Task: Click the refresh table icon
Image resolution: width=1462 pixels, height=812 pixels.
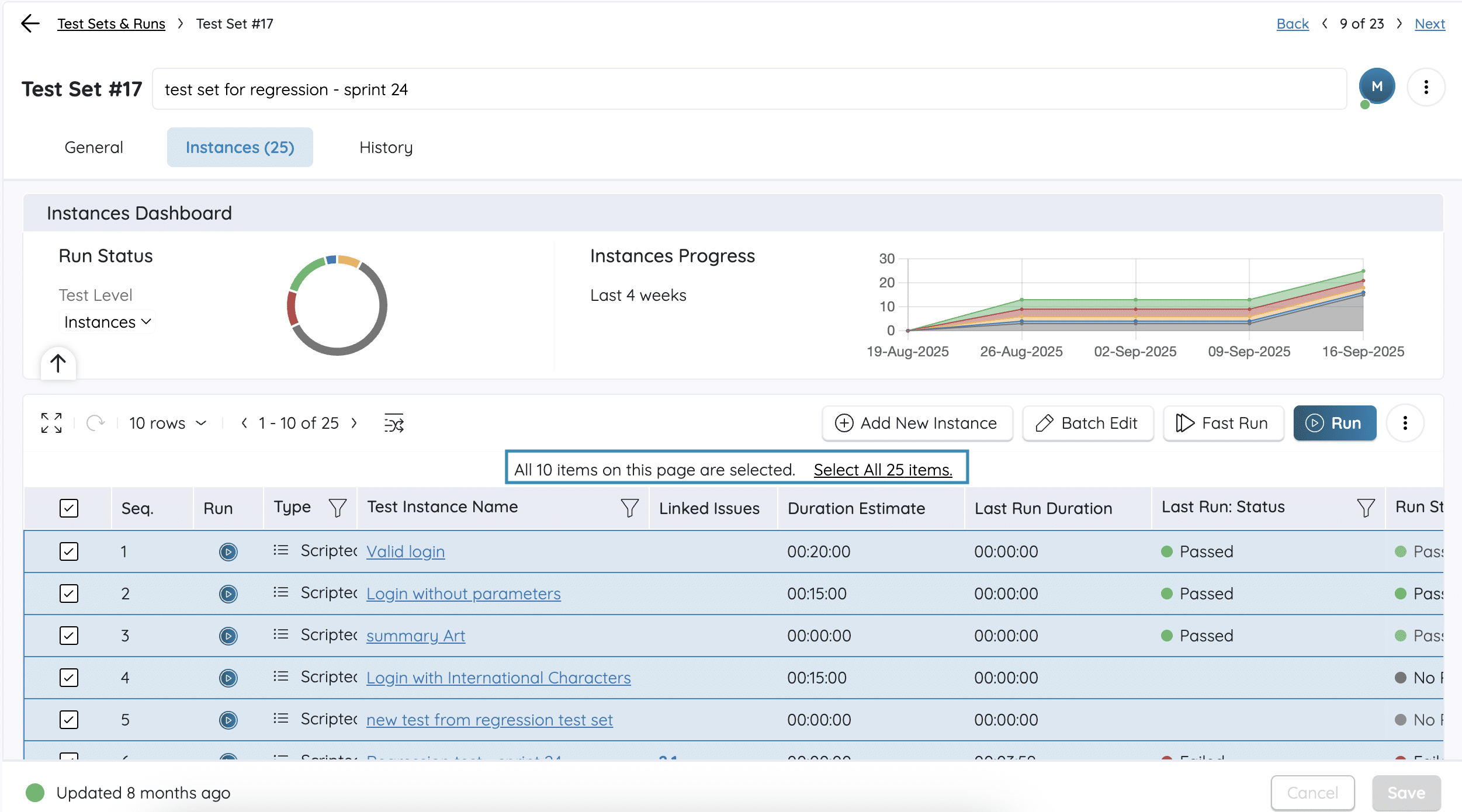Action: tap(95, 423)
